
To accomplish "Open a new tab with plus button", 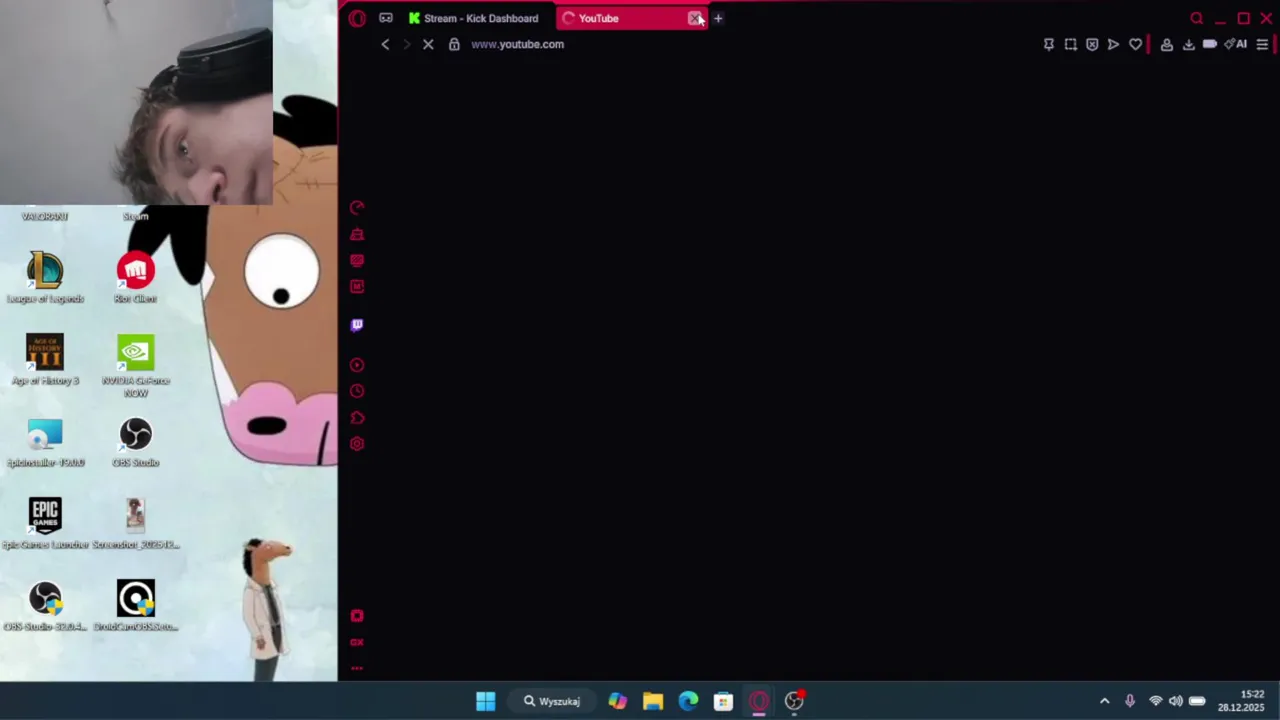I will coord(718,18).
